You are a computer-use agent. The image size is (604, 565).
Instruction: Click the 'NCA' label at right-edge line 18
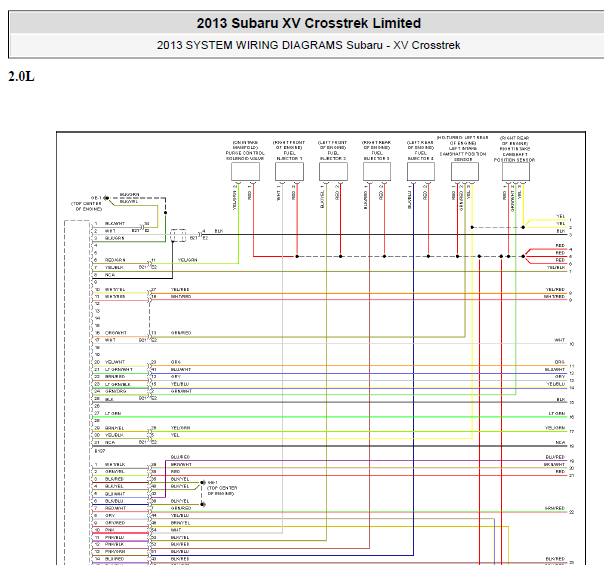tap(560, 442)
